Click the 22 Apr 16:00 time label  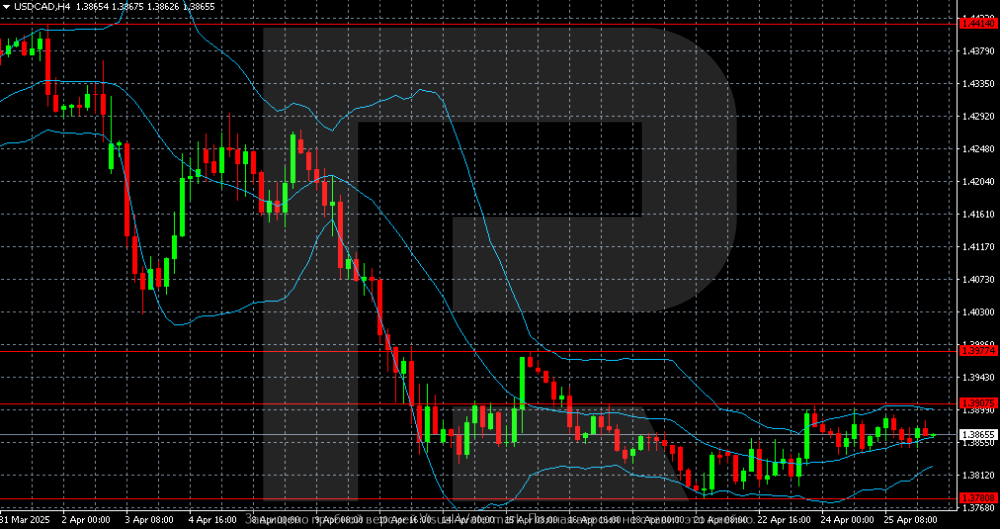787,520
